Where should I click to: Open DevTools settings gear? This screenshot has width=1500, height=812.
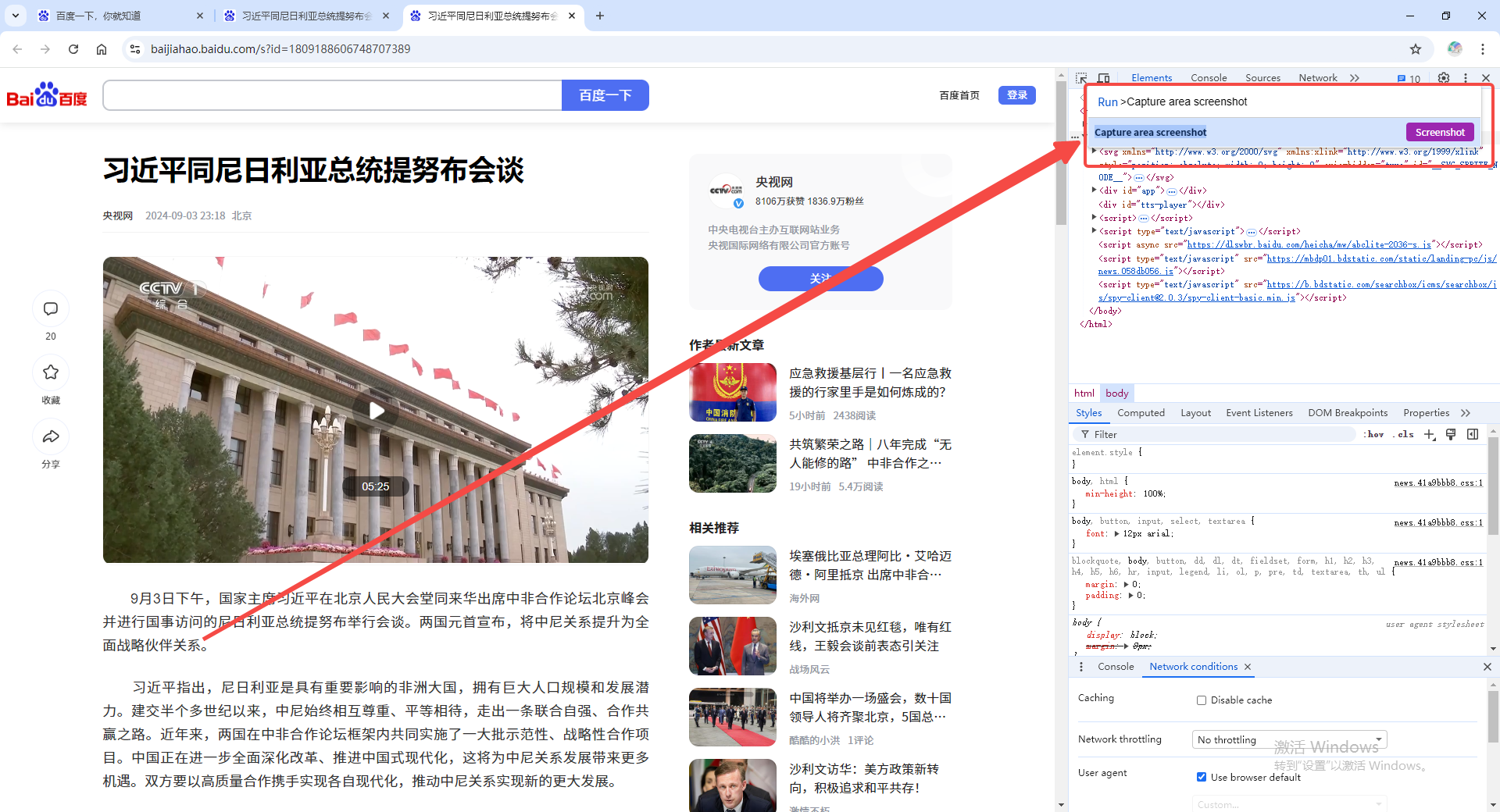1444,78
